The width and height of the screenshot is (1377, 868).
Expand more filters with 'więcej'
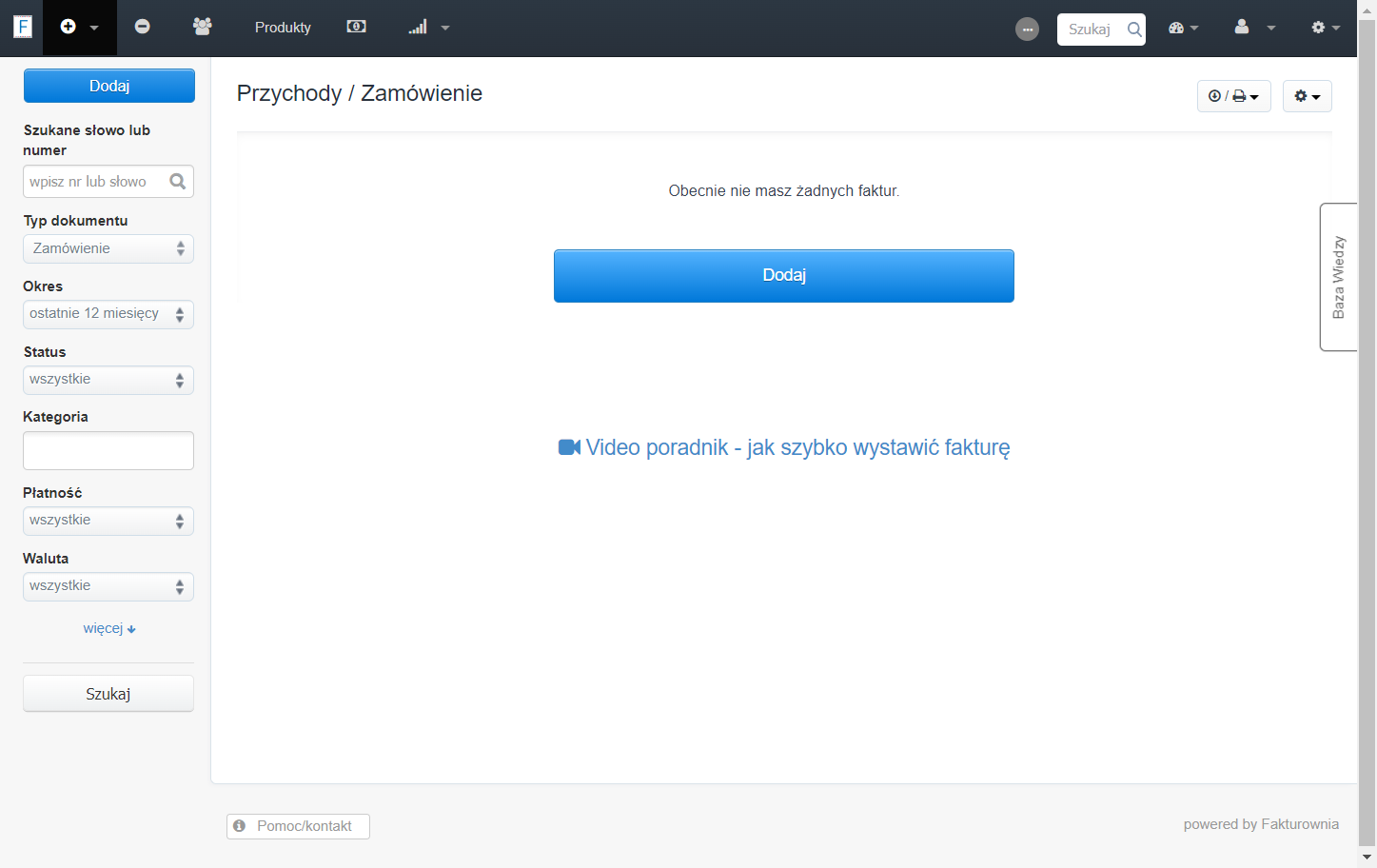(109, 628)
